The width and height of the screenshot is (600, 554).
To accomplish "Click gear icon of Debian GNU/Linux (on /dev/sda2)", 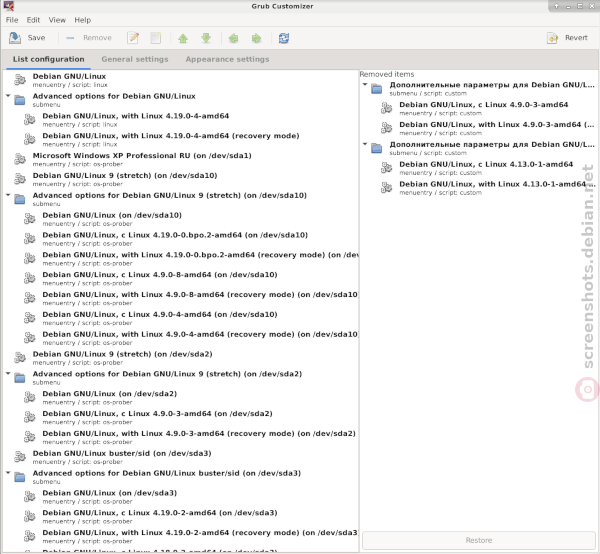I will pyautogui.click(x=30, y=398).
